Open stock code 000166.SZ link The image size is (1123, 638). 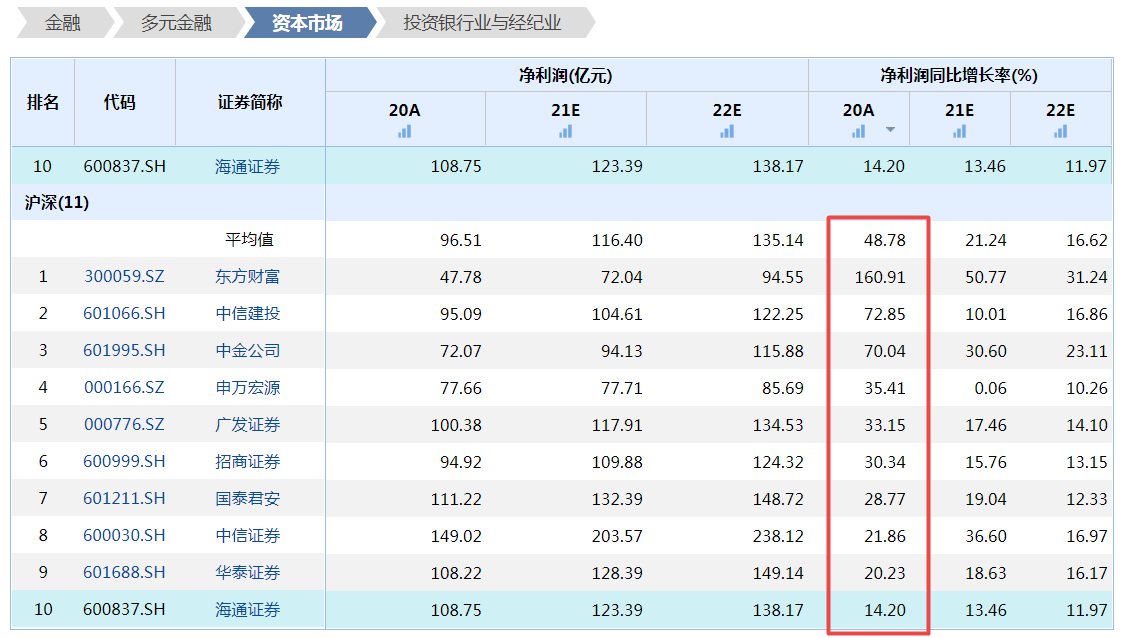125,387
